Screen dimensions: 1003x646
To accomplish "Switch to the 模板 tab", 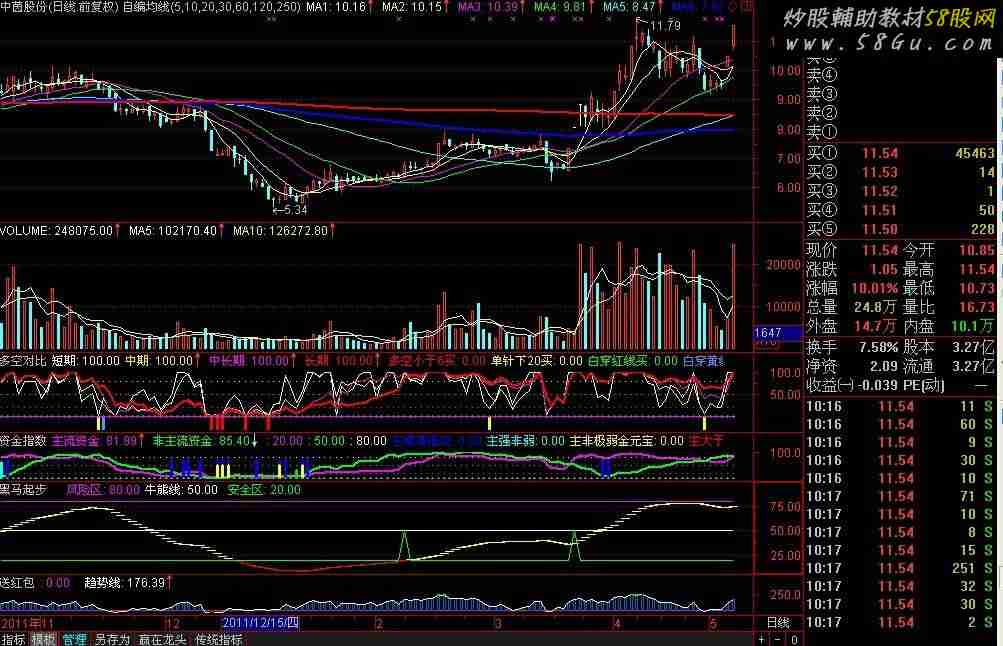I will [43, 639].
